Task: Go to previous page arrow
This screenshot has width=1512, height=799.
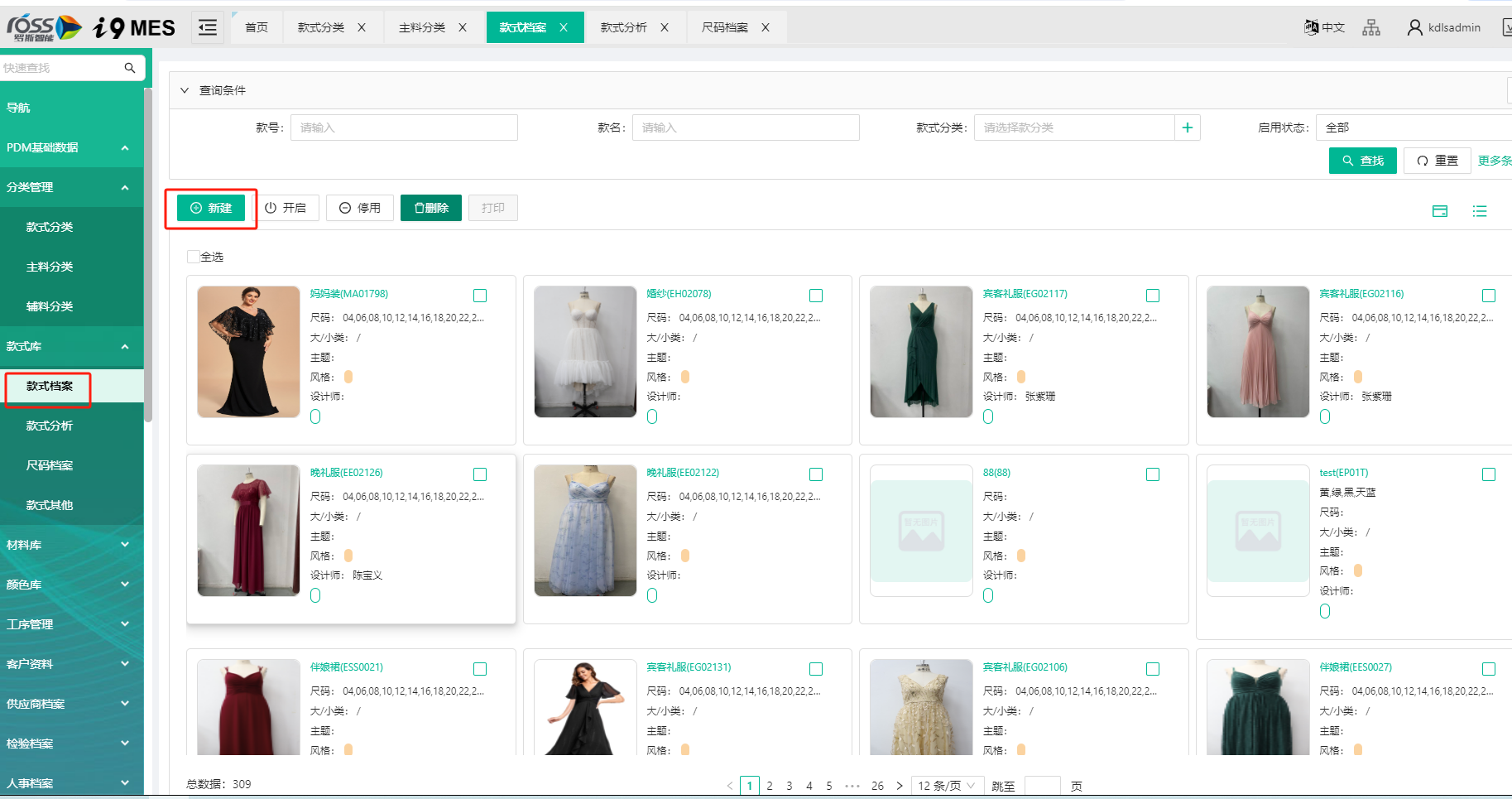Action: [729, 786]
